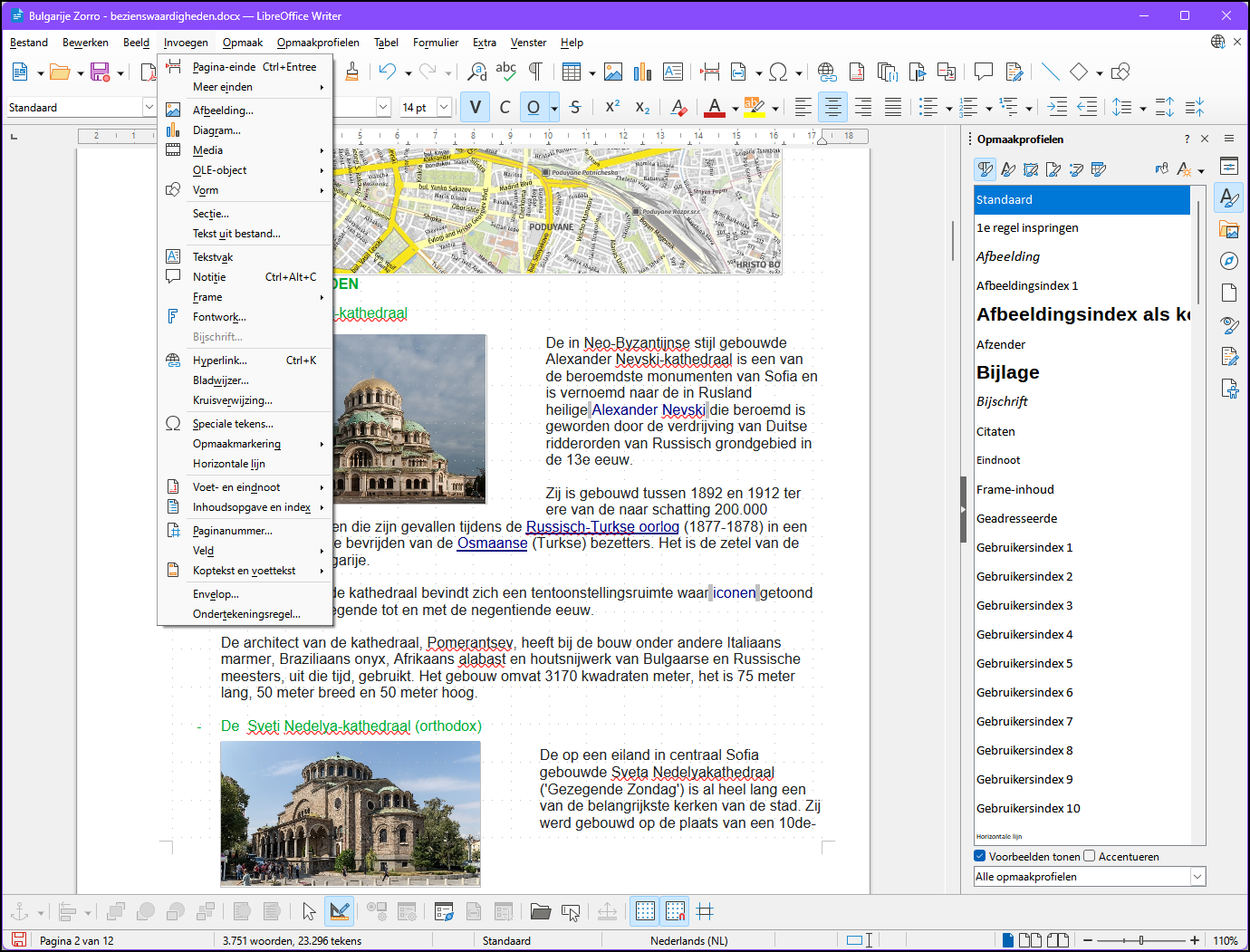
Task: Toggle bold formatting in the toolbar
Action: [x=475, y=107]
